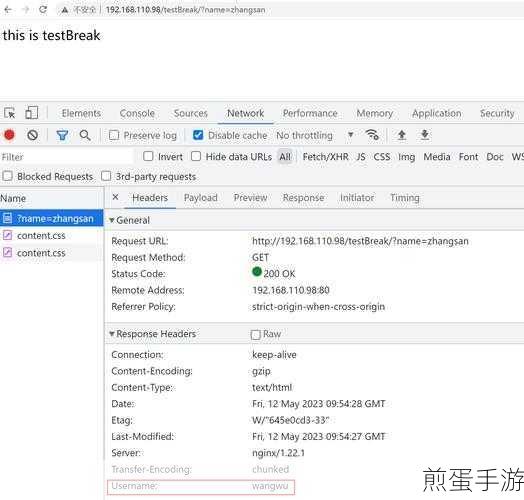The height and width of the screenshot is (500, 524).
Task: Open the Elements tab
Action: click(x=81, y=113)
